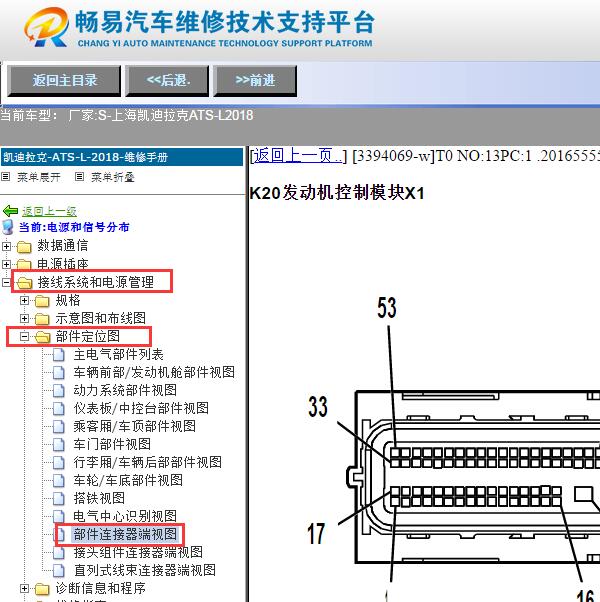
Task: Expand the 示意图和布线图 folder
Action: [x=25, y=318]
